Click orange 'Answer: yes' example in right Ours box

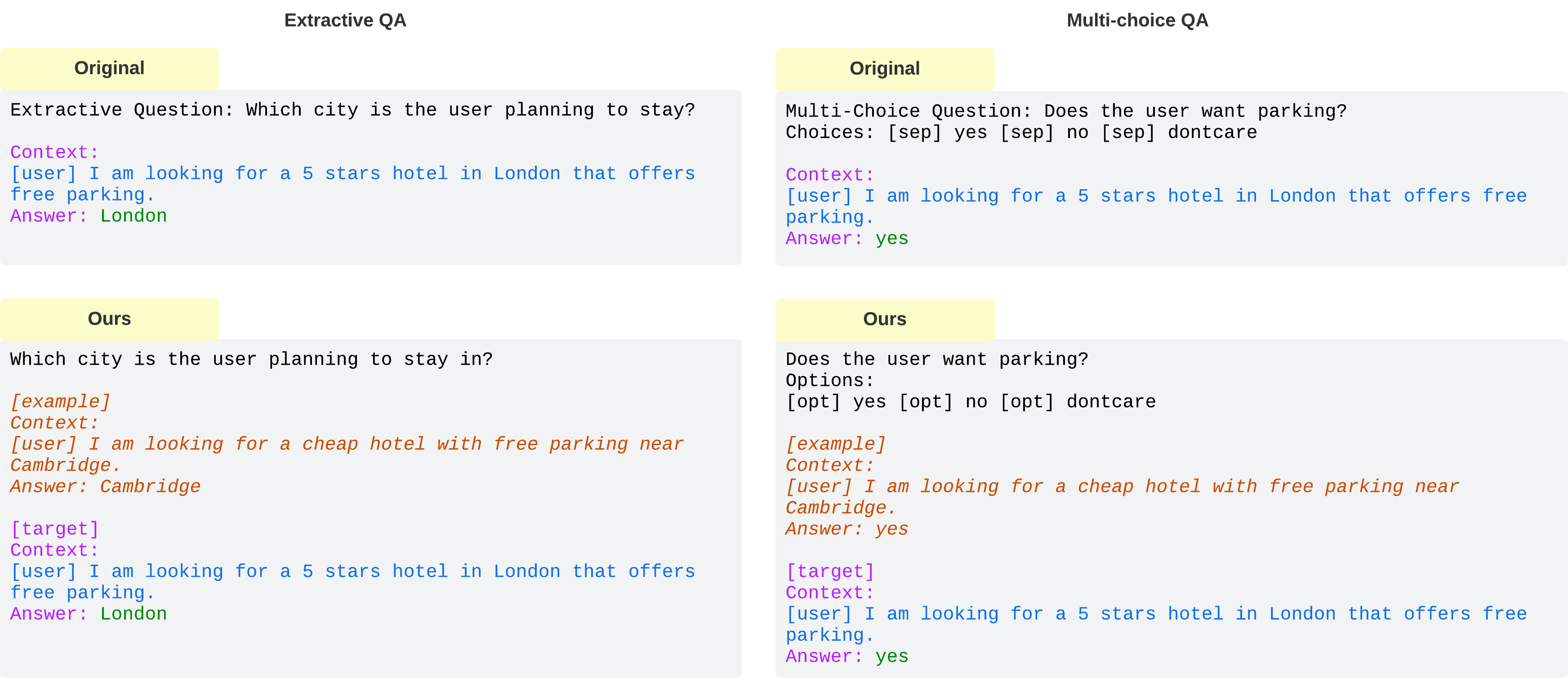[846, 530]
